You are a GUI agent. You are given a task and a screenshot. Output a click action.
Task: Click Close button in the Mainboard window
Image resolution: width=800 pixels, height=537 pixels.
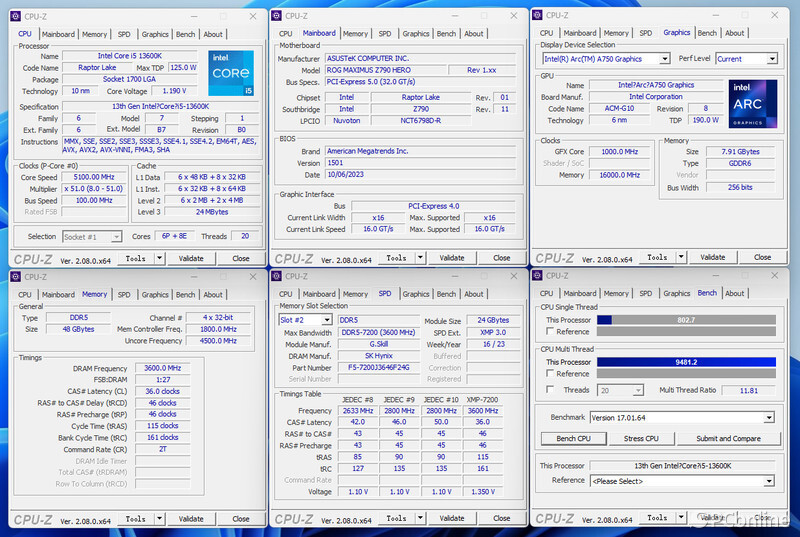[502, 258]
